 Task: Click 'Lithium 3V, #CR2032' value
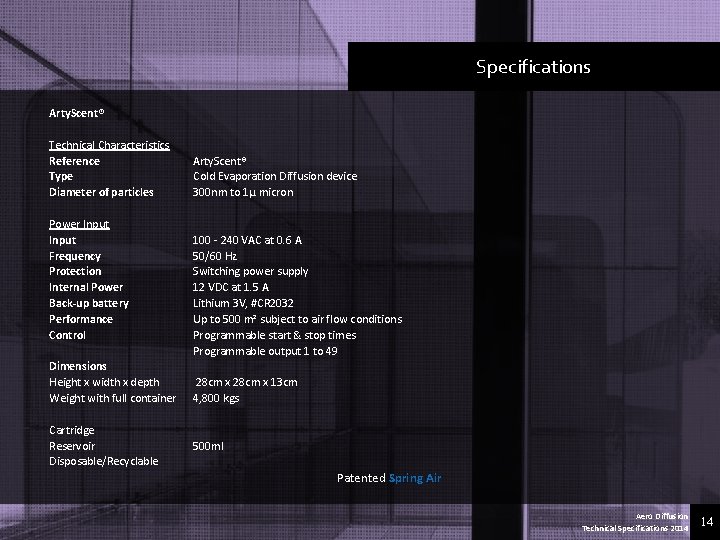pos(243,303)
